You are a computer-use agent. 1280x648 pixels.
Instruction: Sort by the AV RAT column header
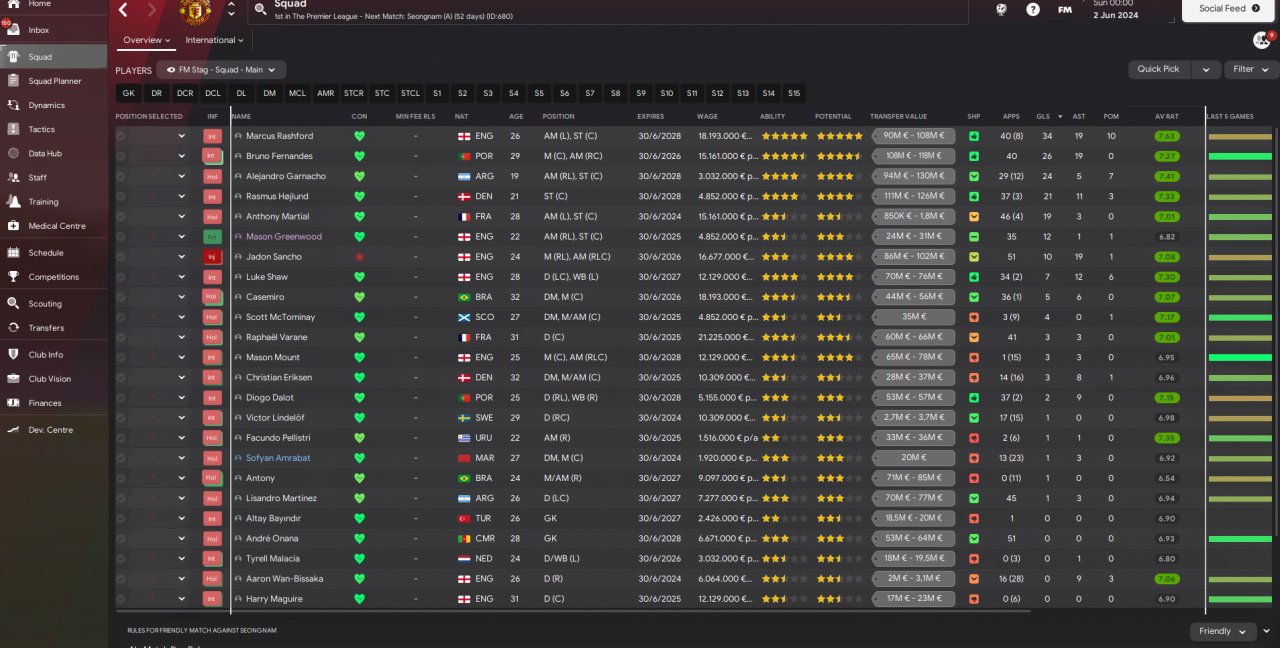point(1166,116)
